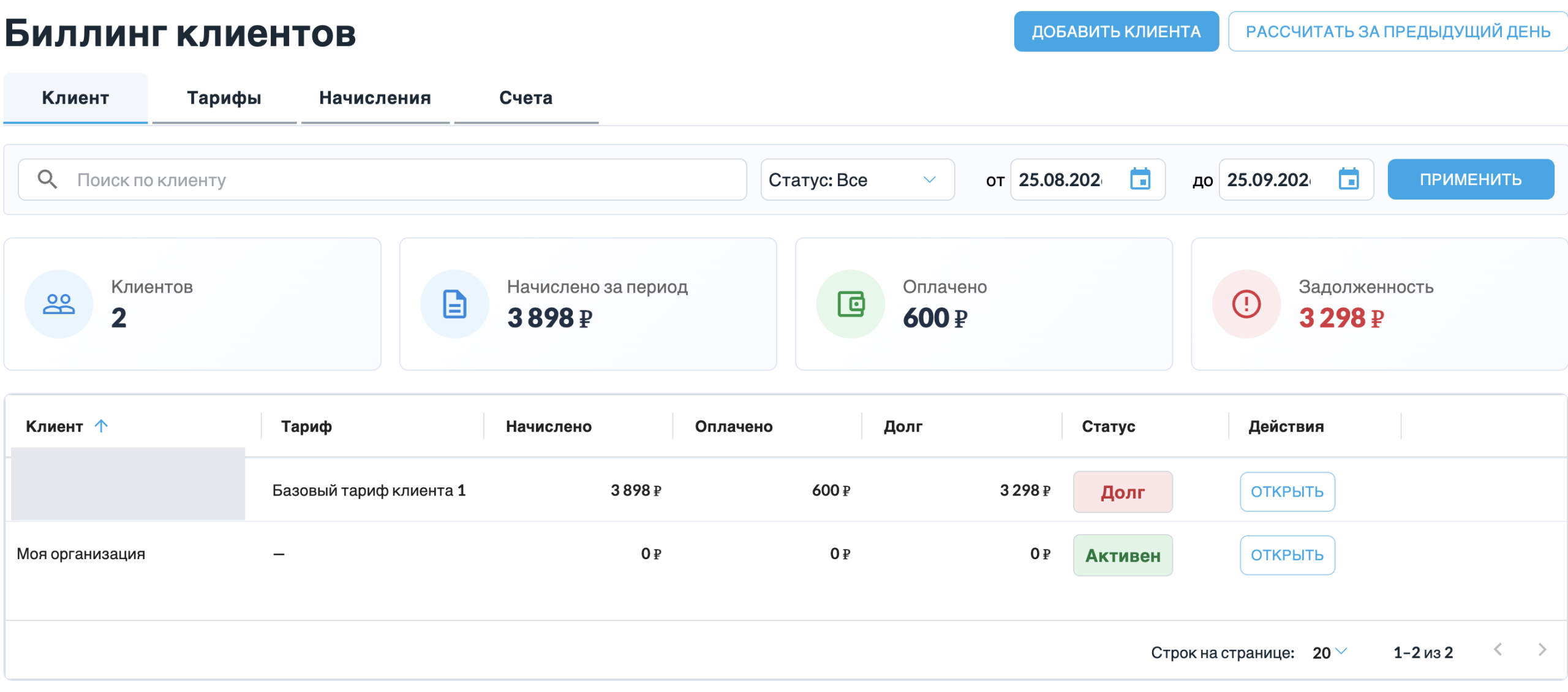Click the green Активен status badge
Viewport: 1568px width, 692px height.
point(1123,555)
